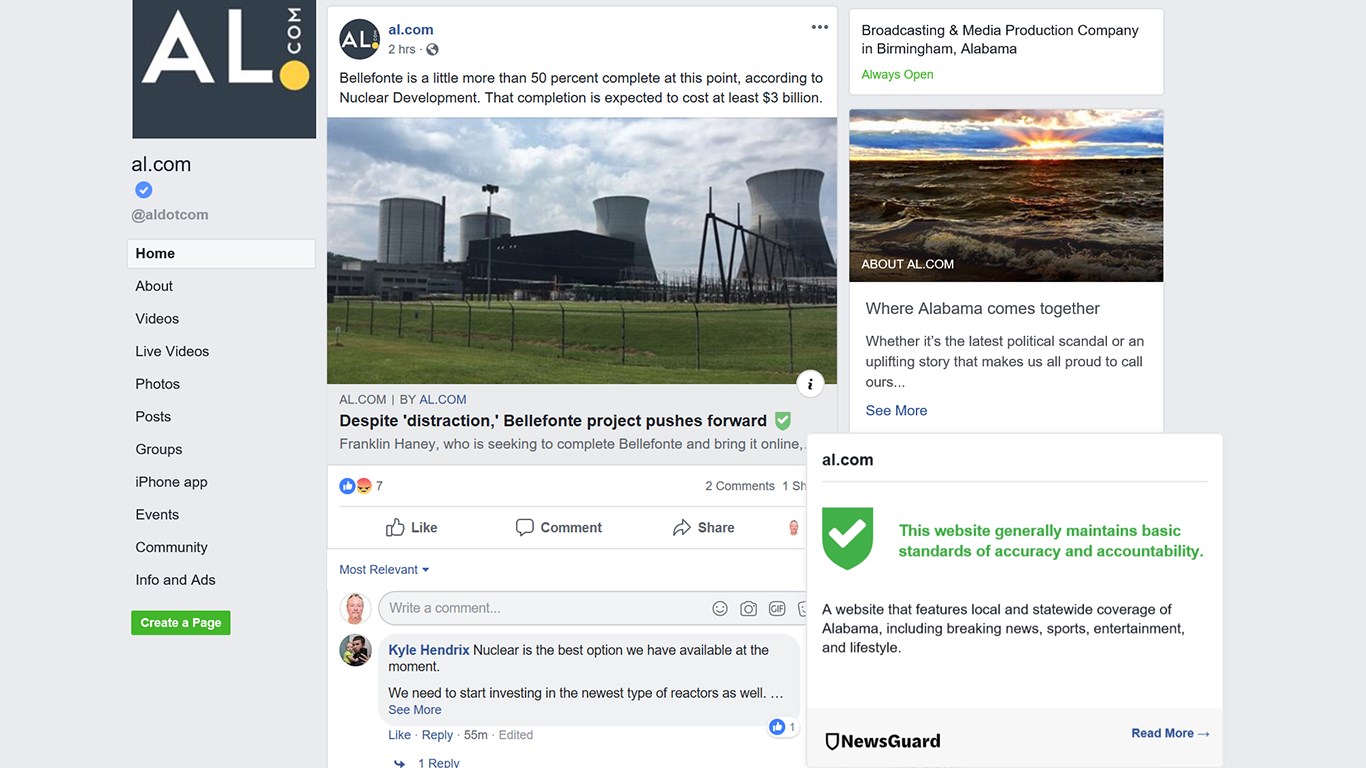This screenshot has height=768, width=1366.
Task: Insert an emoji in the comment box
Action: (x=720, y=608)
